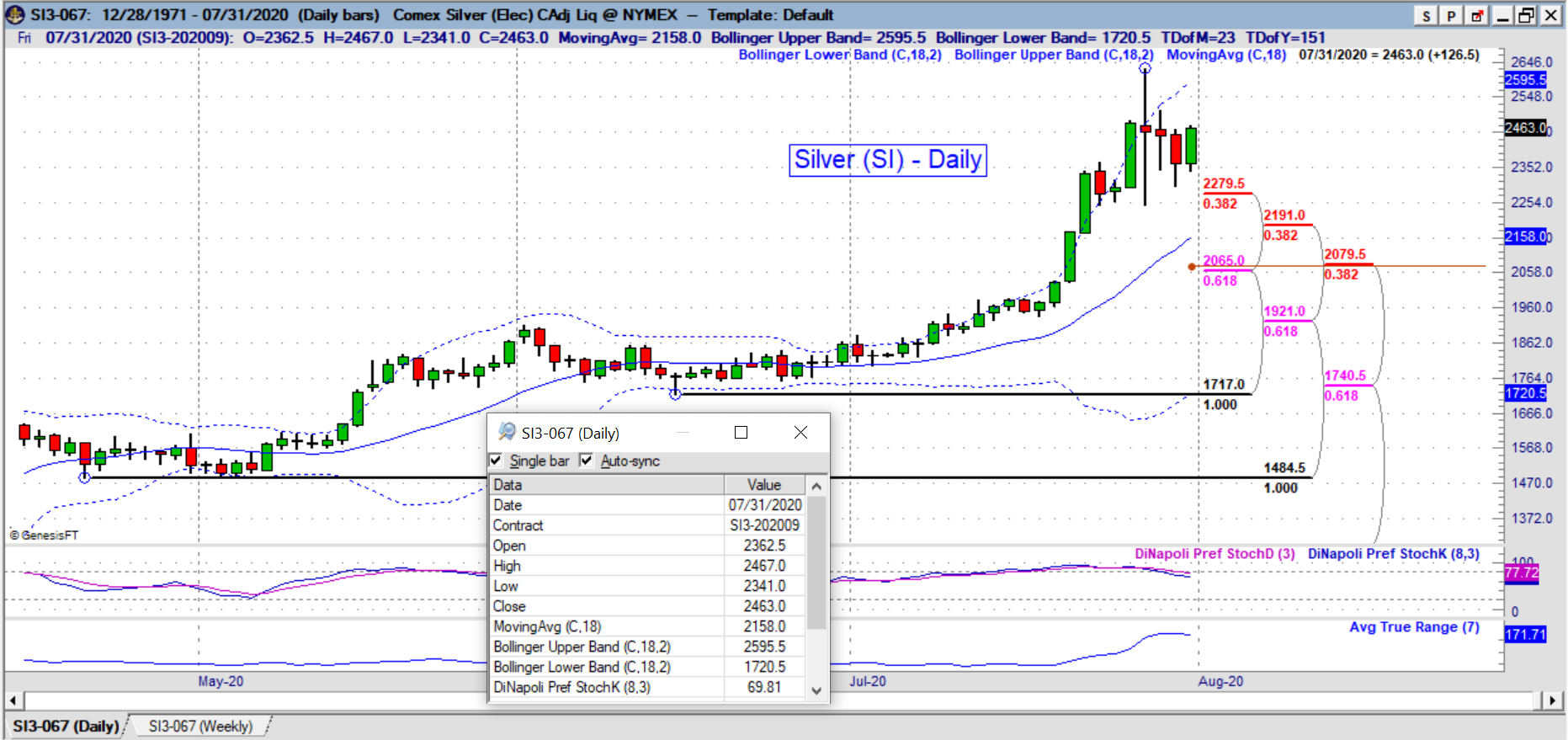
Task: Click the 77.72 stochastic axis marker
Action: pos(1521,572)
